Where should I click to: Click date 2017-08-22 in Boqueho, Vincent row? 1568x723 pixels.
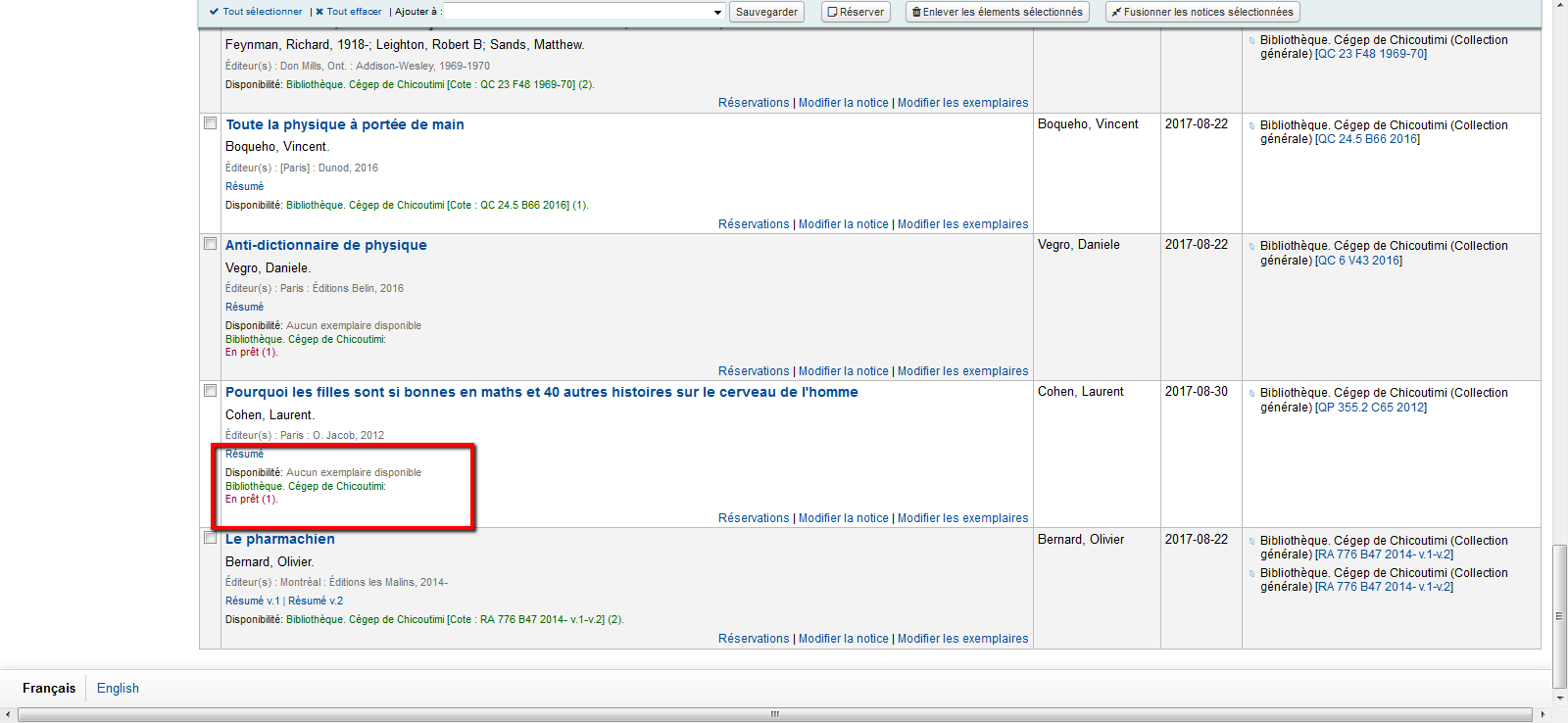point(1197,124)
